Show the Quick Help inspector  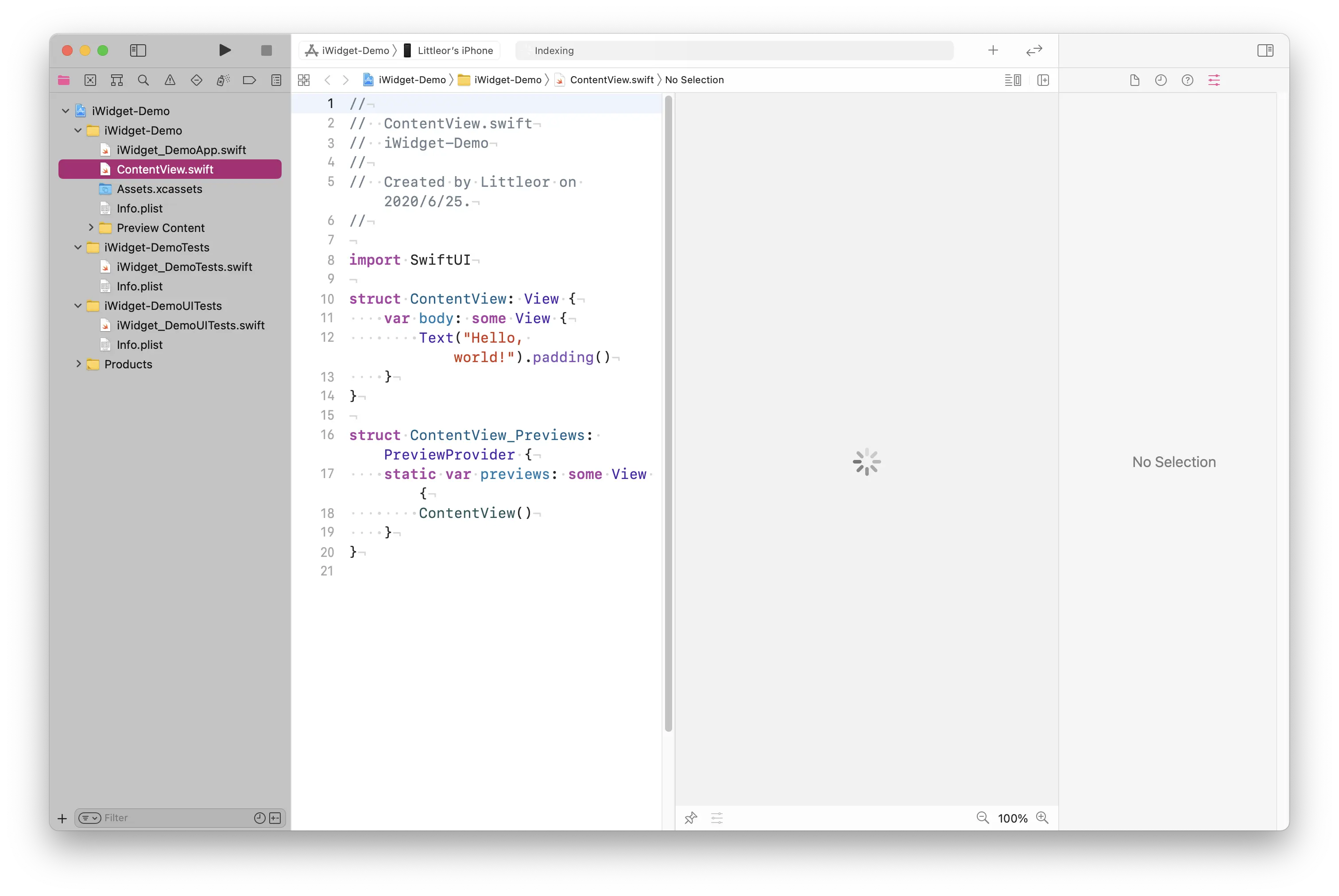(1188, 81)
